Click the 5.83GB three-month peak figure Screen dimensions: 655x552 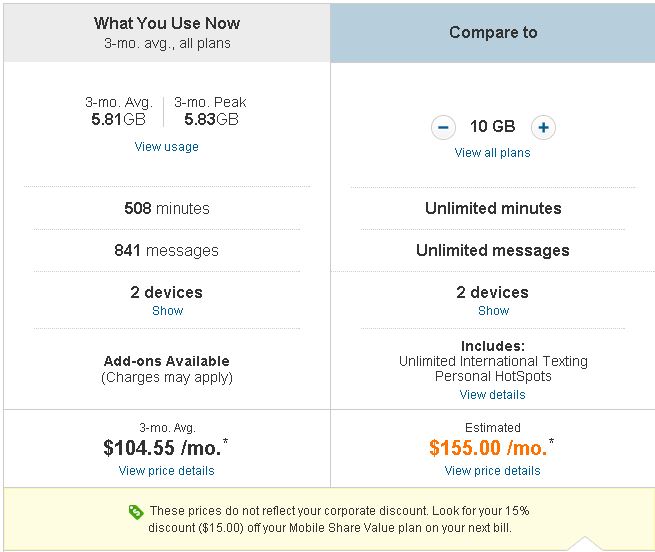211,120
